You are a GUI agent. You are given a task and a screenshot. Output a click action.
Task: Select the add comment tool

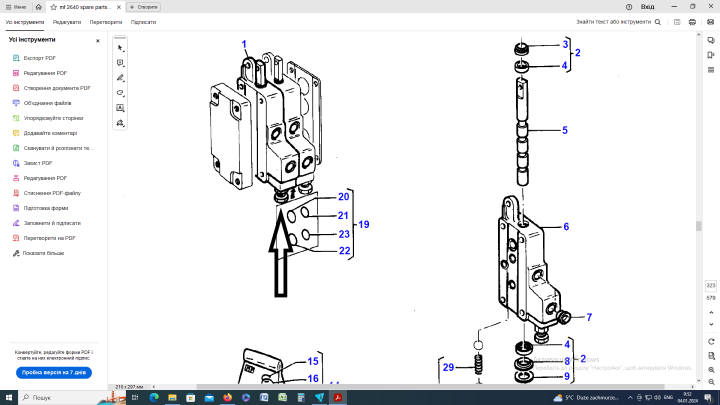[x=120, y=62]
